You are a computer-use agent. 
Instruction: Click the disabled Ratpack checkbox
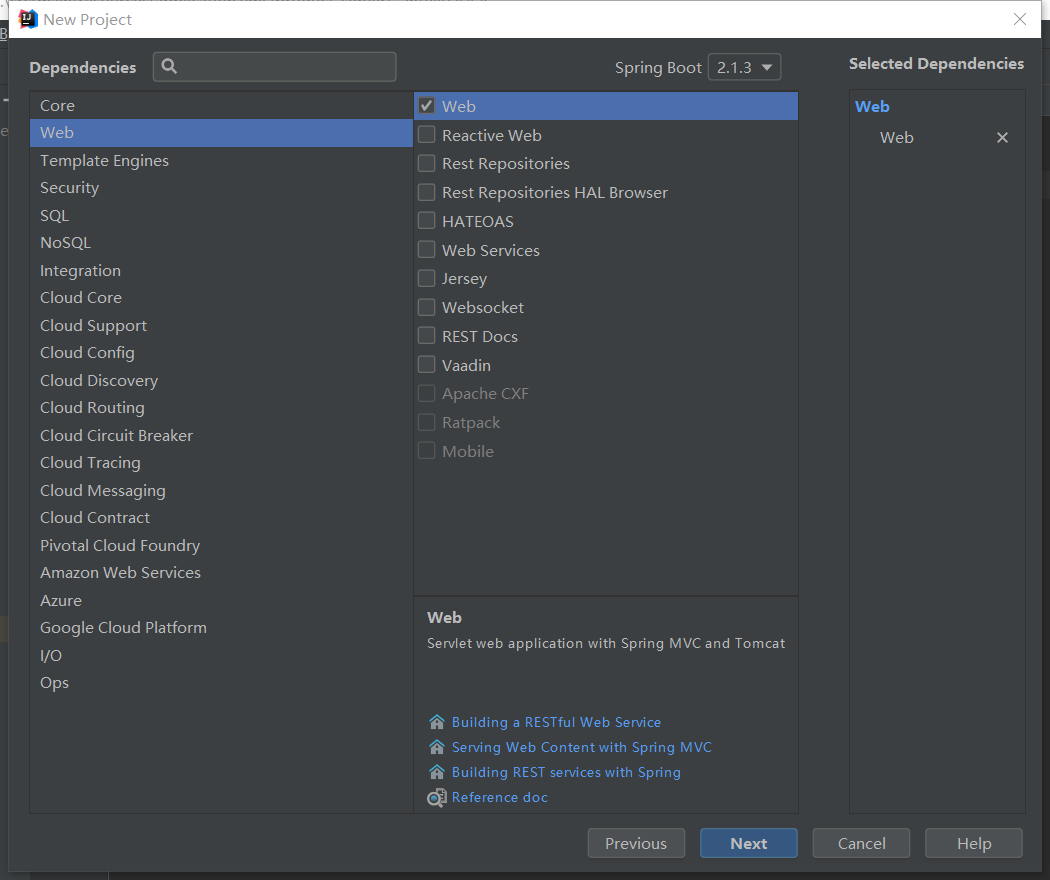[x=427, y=423]
